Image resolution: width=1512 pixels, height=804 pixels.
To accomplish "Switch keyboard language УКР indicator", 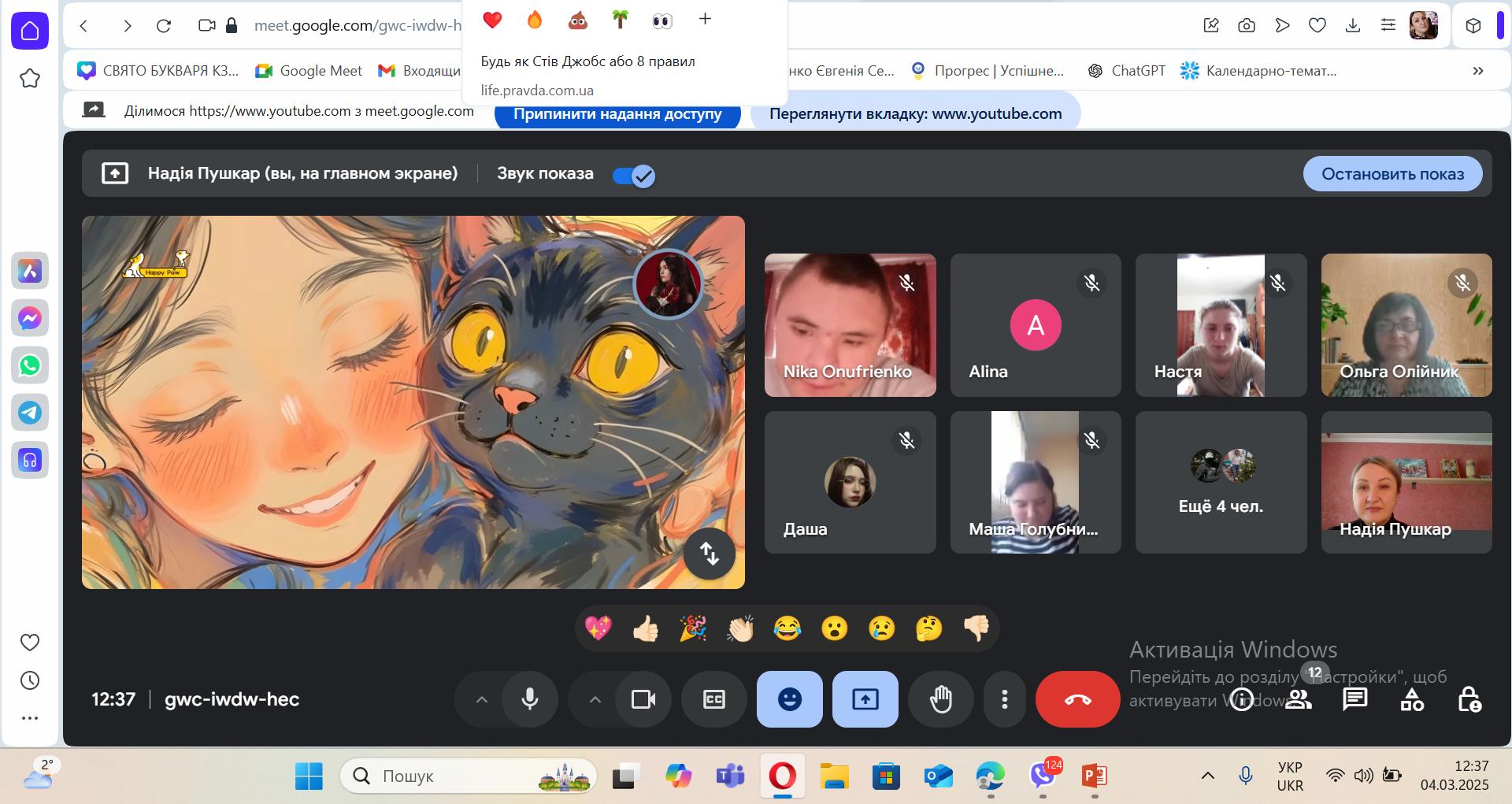I will (x=1290, y=776).
